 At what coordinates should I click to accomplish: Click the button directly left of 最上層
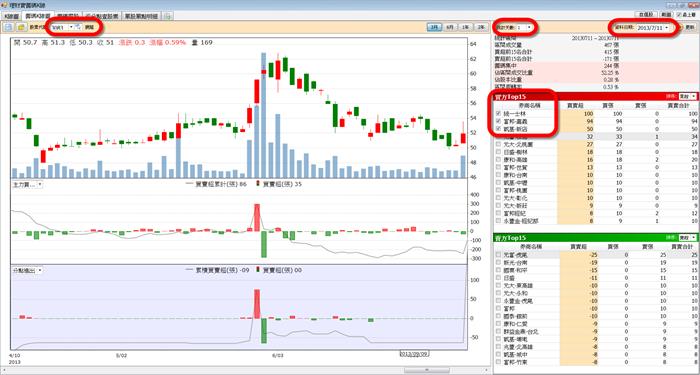[666, 15]
